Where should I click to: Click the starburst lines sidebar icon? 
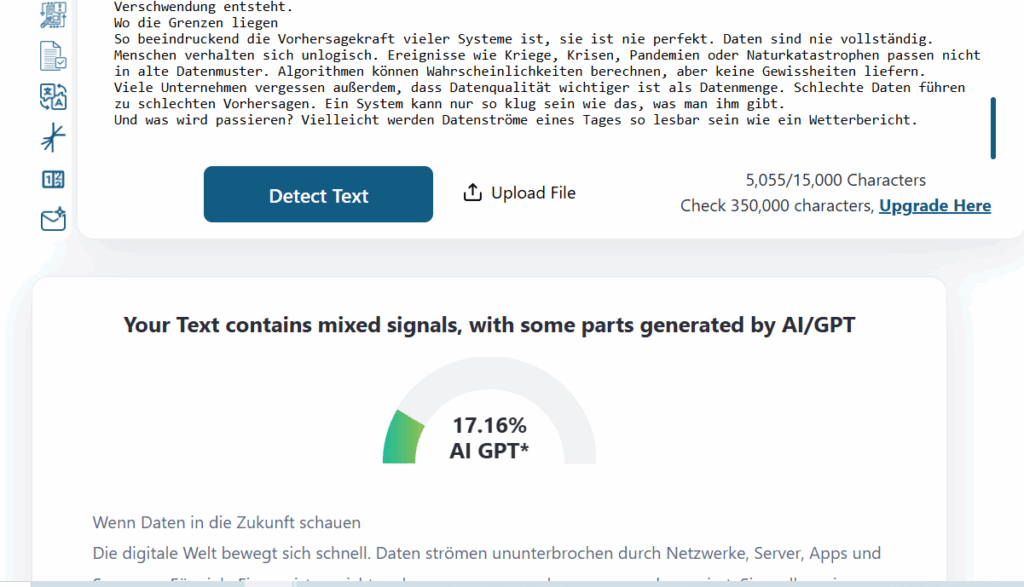point(53,138)
